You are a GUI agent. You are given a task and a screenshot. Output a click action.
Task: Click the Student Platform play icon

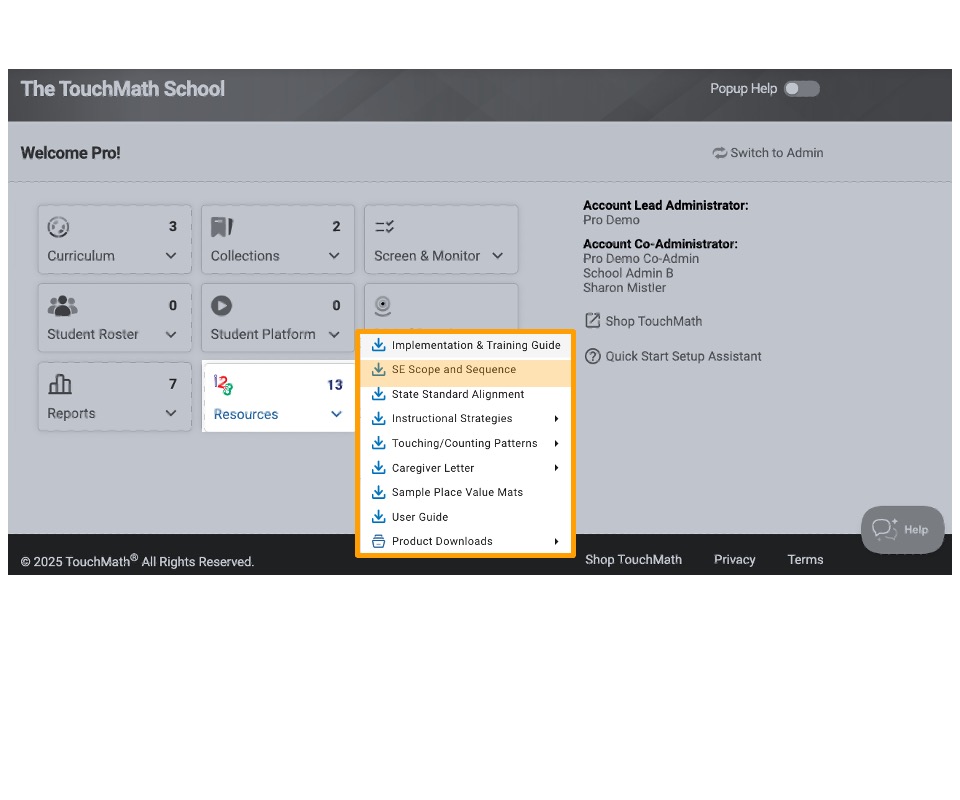point(222,305)
